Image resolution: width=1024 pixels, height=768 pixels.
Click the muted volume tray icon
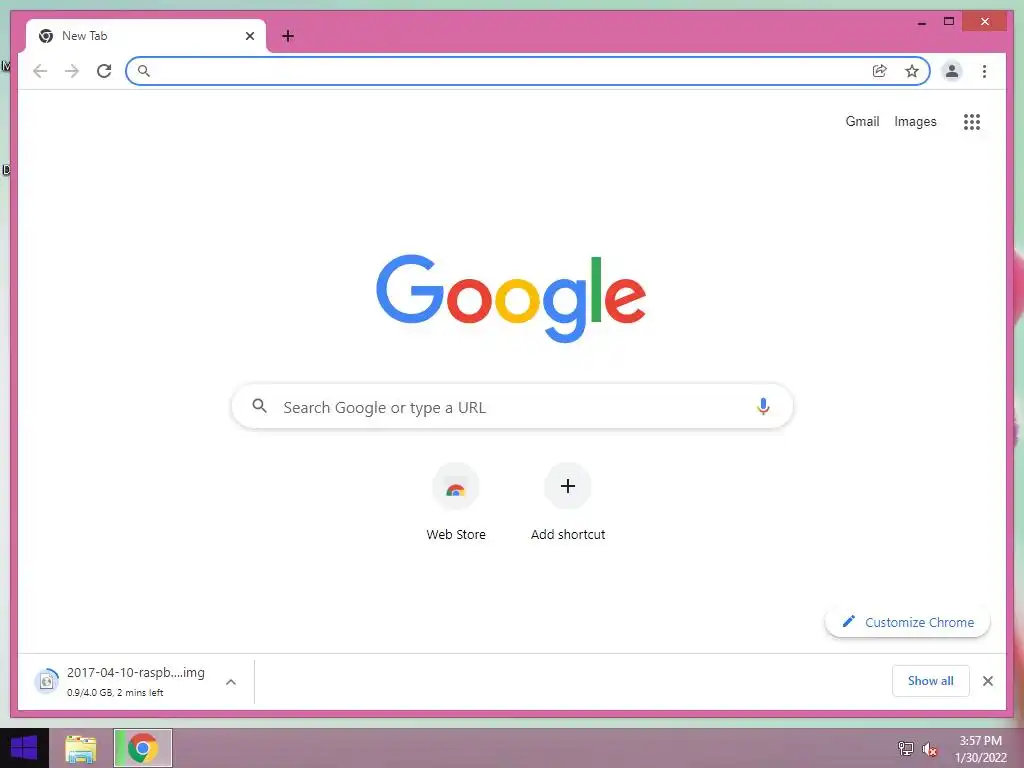click(x=929, y=748)
